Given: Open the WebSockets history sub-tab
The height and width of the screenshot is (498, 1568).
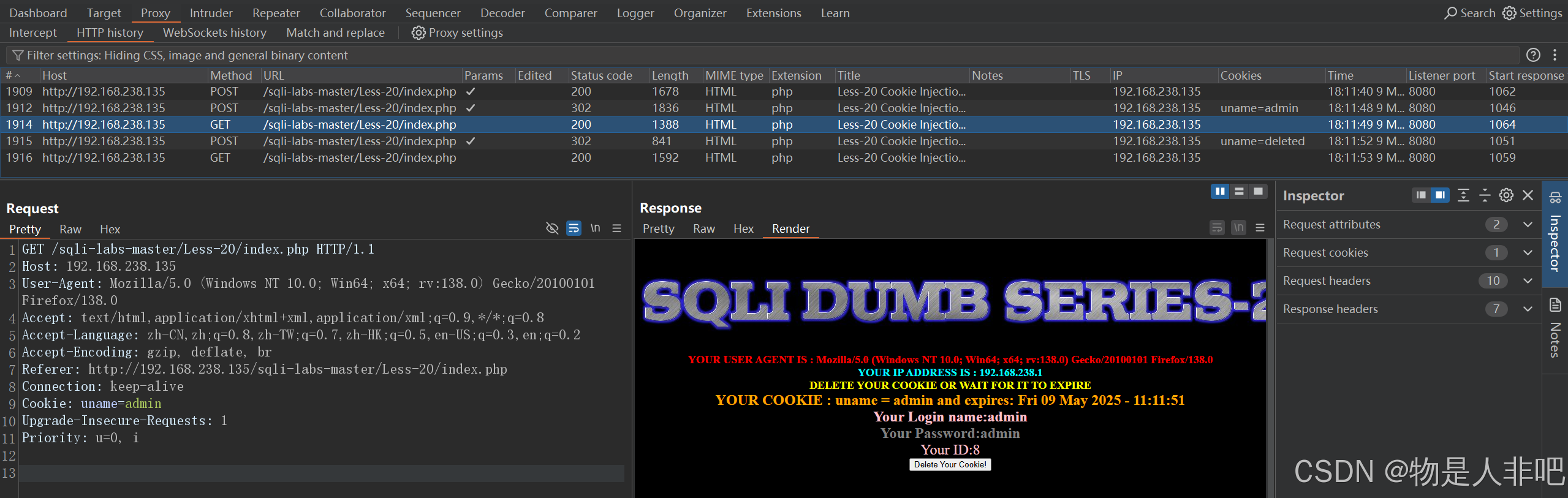Looking at the screenshot, I should [x=214, y=32].
